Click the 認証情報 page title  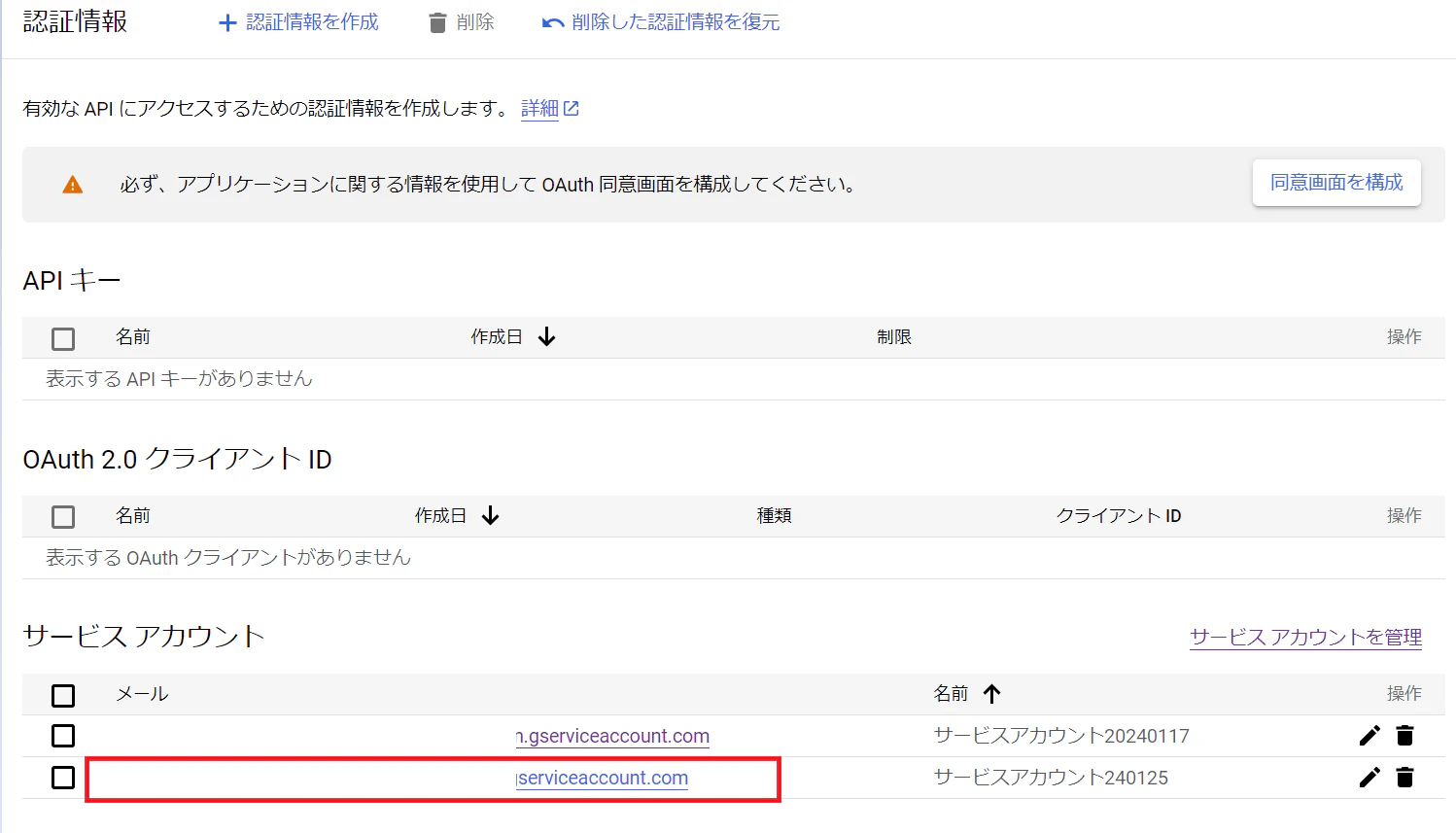coord(75,21)
